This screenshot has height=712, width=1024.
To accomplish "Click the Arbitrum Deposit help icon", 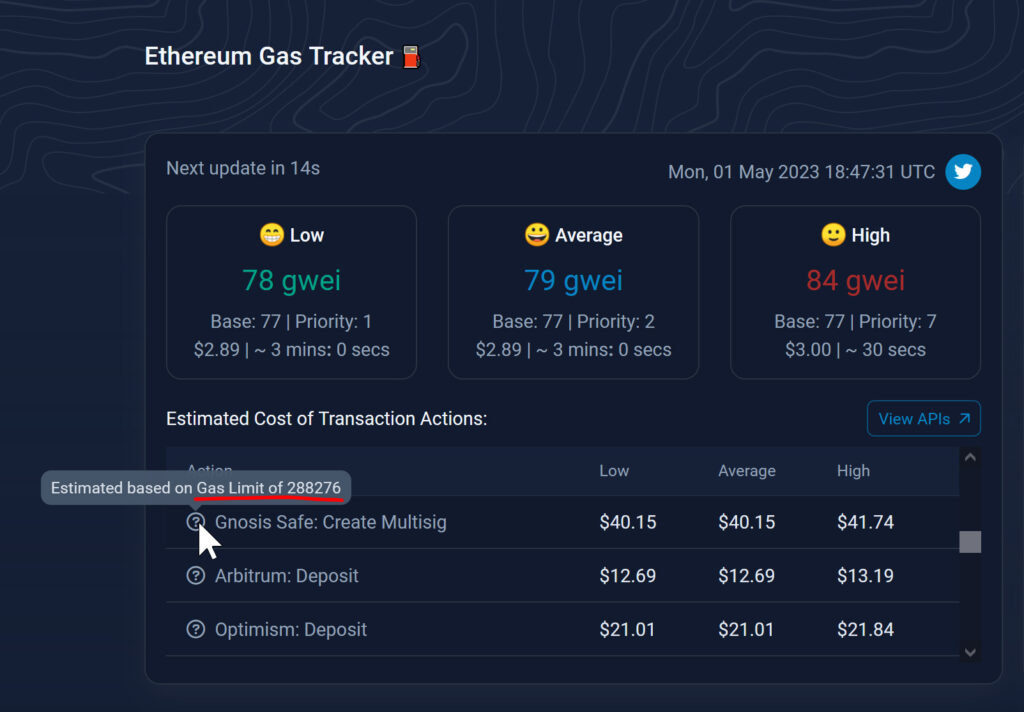I will click(196, 576).
